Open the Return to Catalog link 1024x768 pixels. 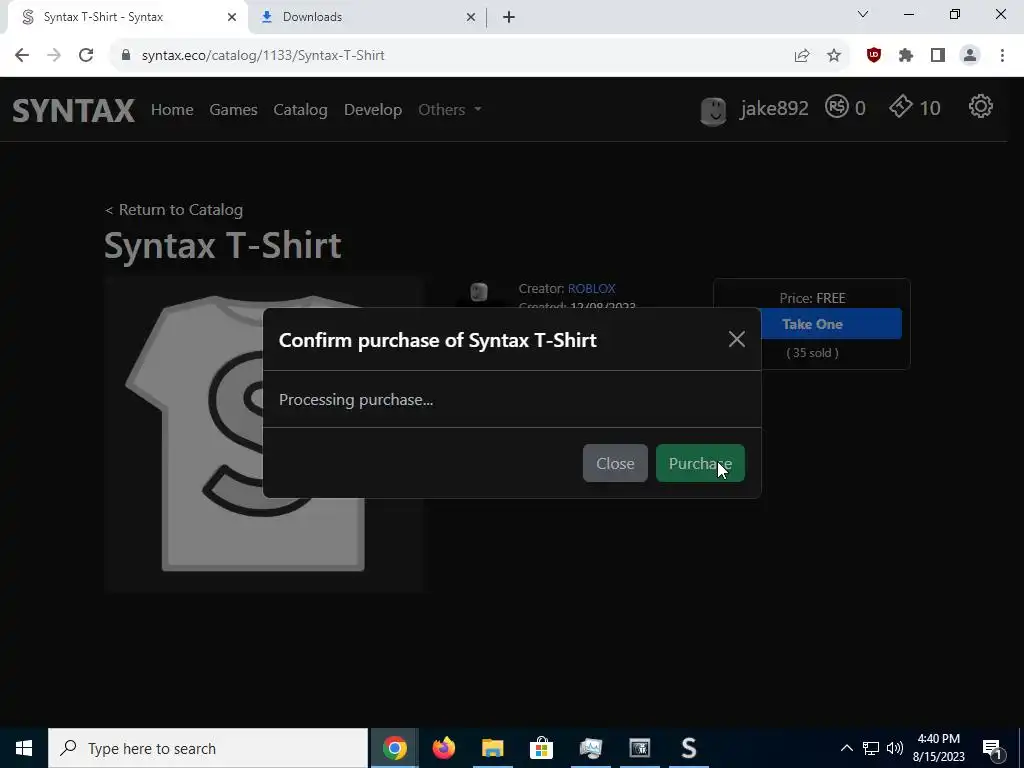click(x=174, y=210)
